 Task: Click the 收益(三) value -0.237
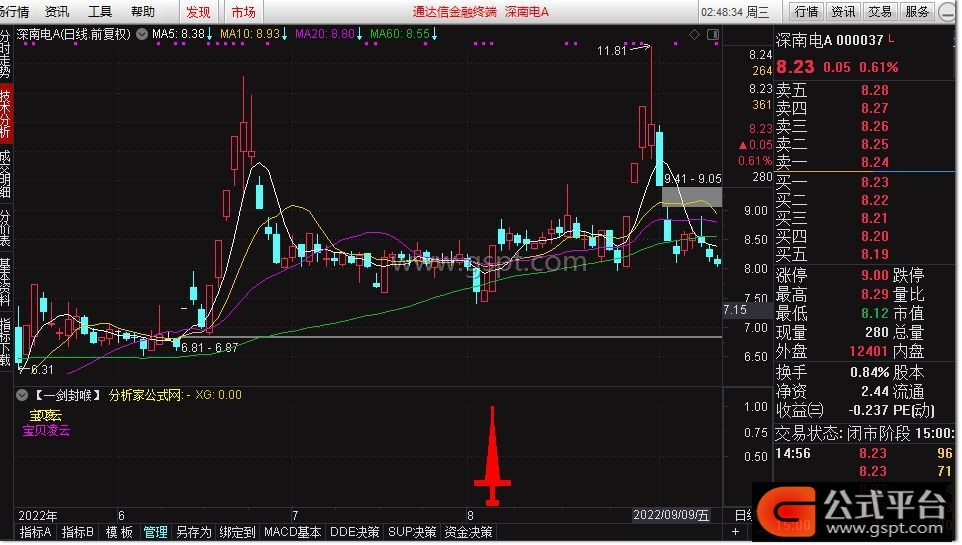(x=868, y=410)
